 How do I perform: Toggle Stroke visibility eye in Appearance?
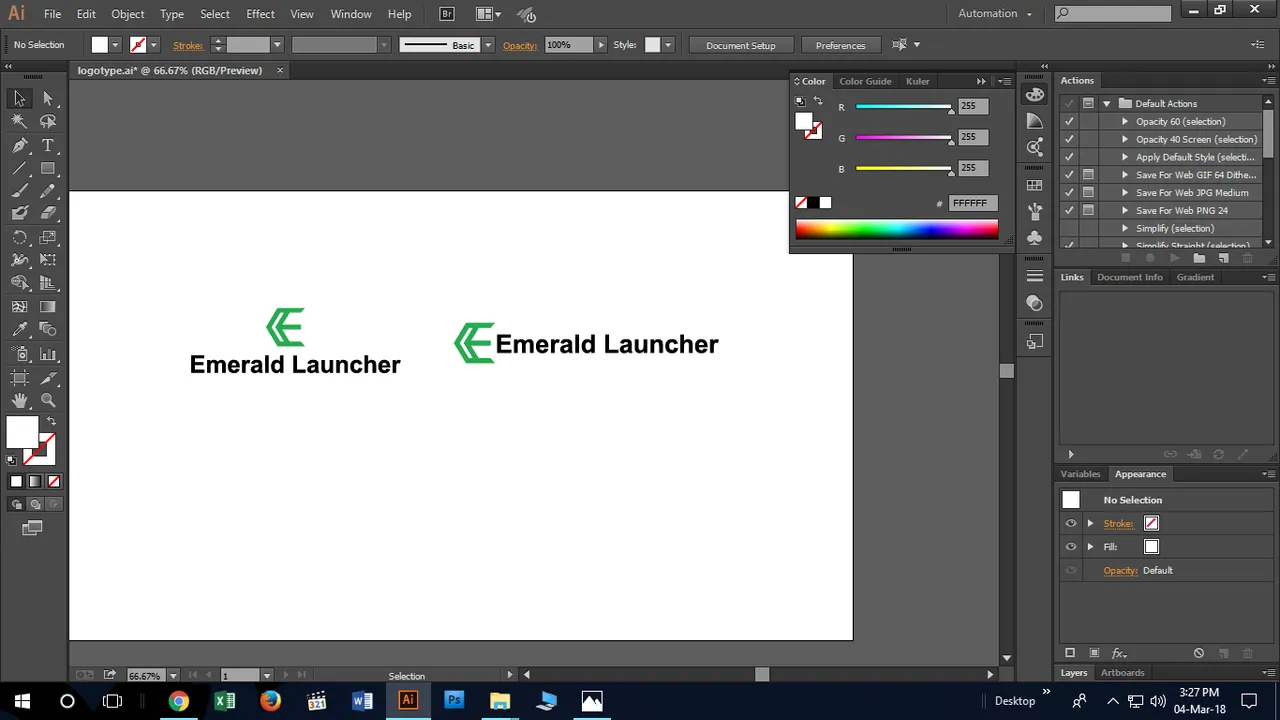(1071, 523)
